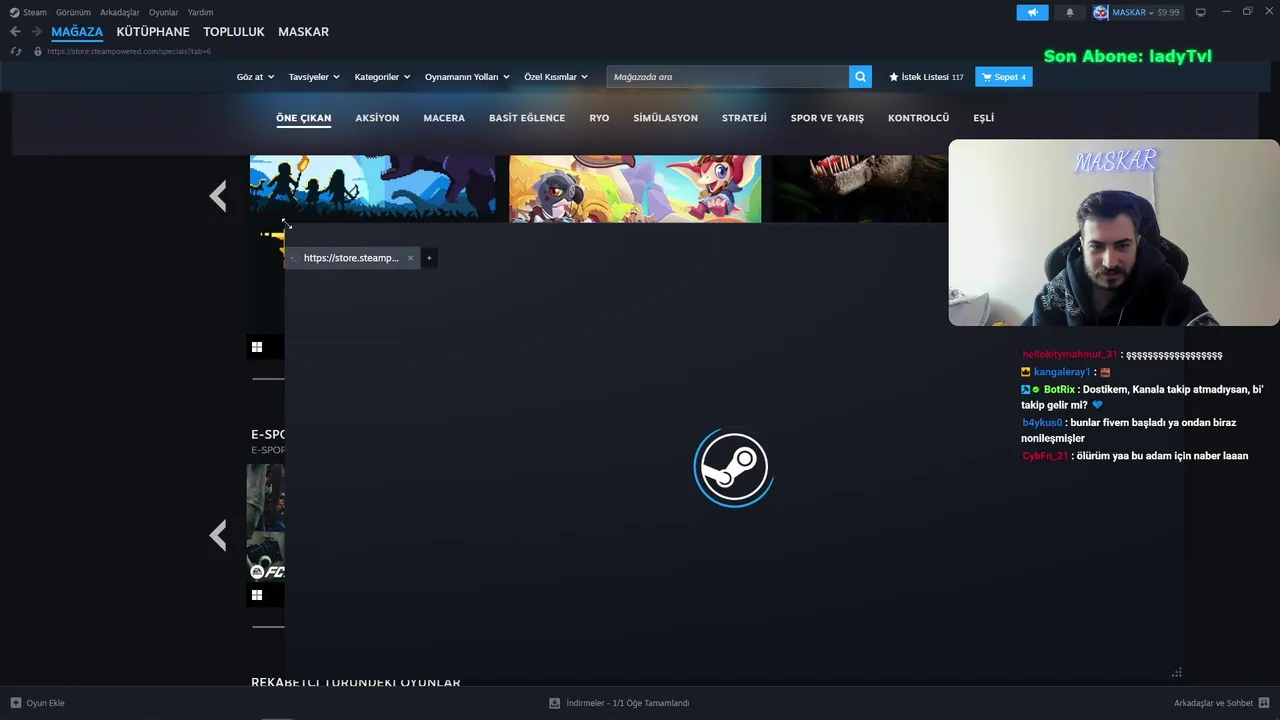Open the Sepet cart button

coord(1004,77)
